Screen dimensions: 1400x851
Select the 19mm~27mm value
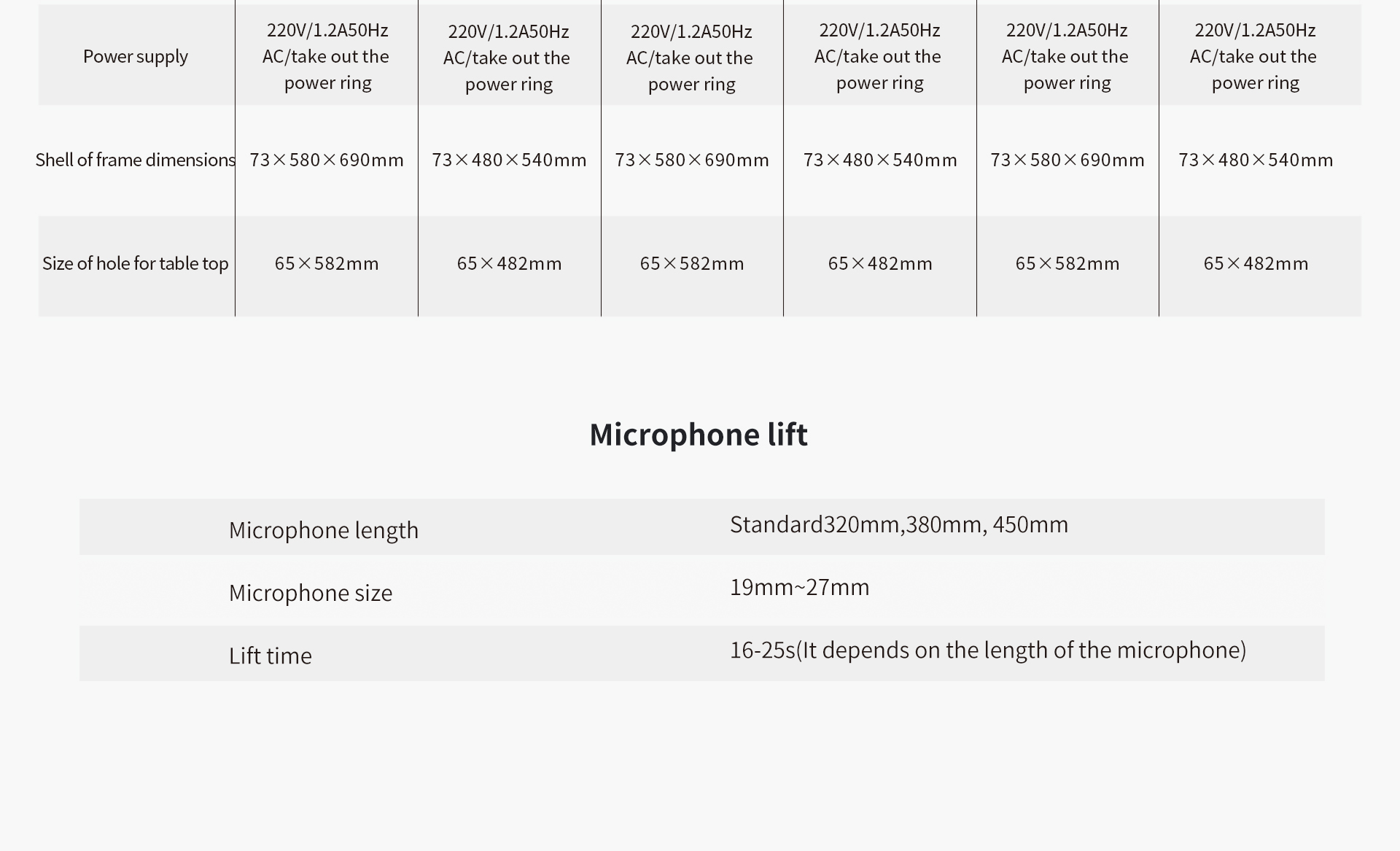(800, 587)
